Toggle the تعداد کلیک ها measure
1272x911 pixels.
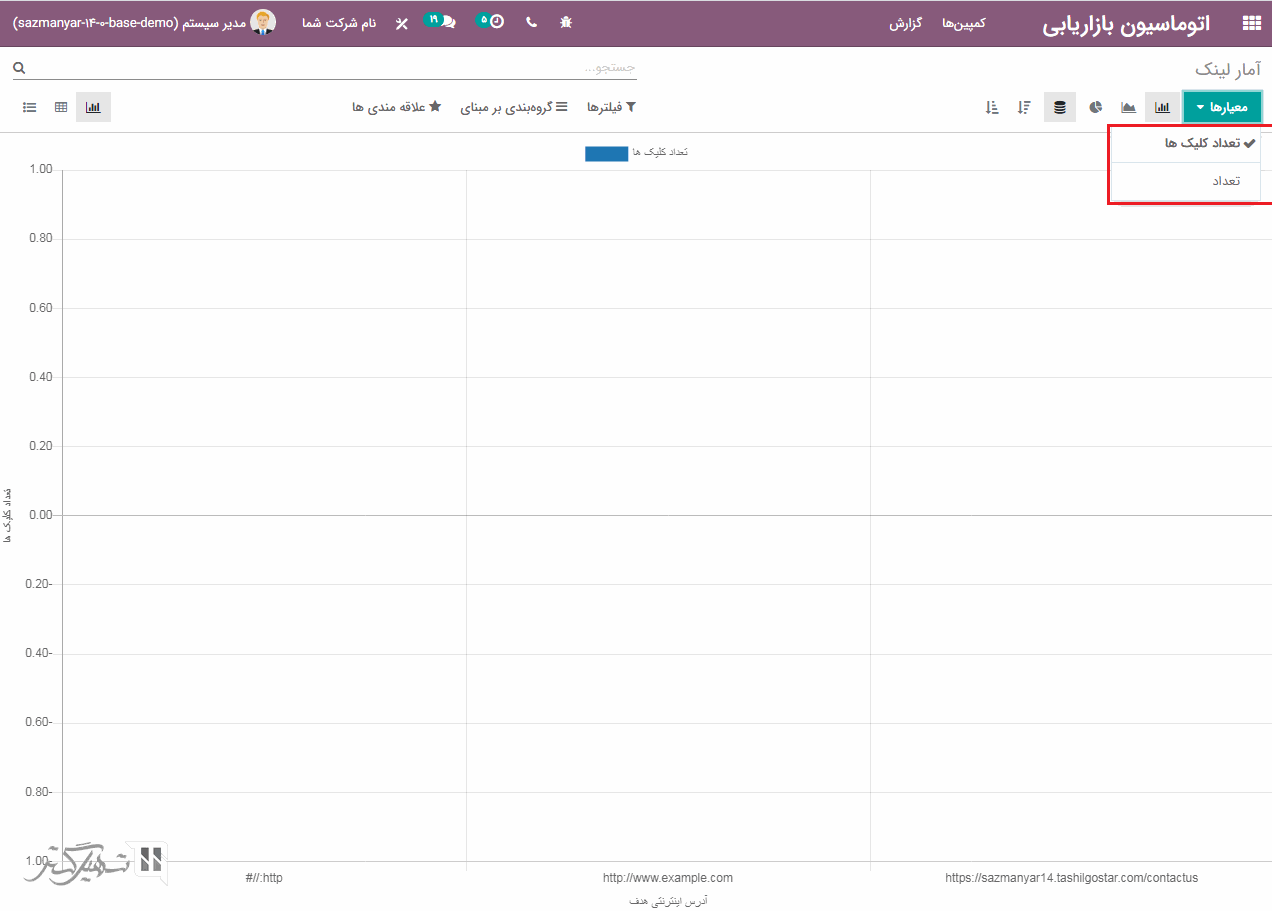1186,144
